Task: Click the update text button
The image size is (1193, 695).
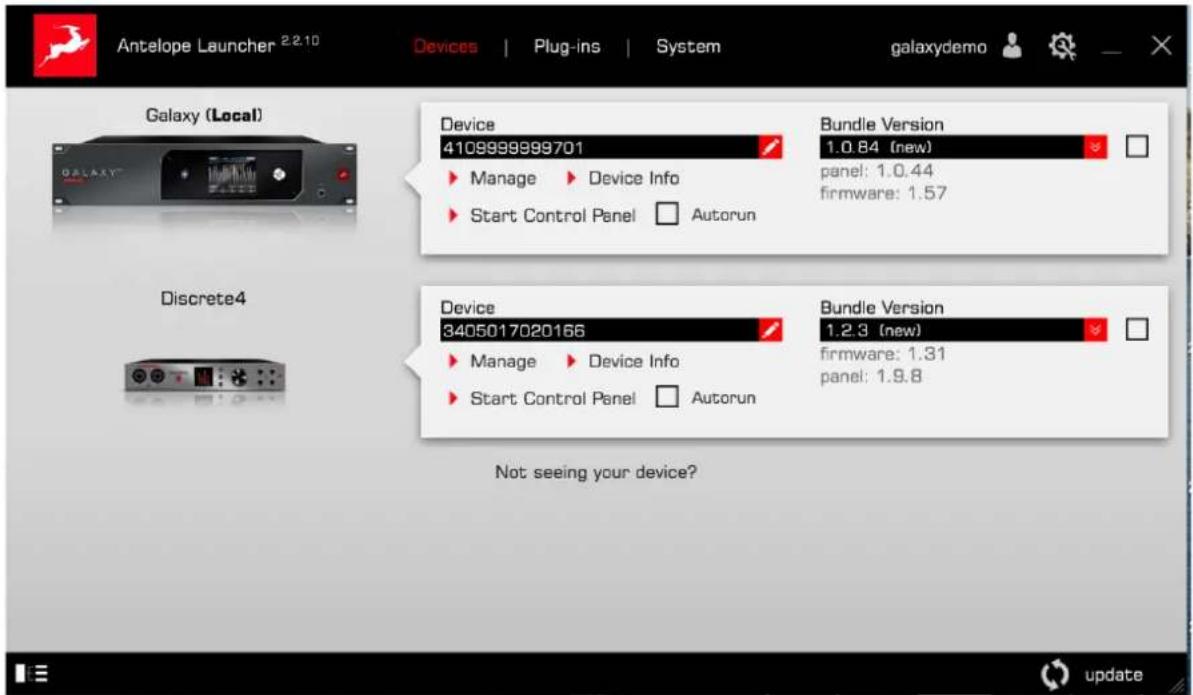Action: click(x=1114, y=675)
